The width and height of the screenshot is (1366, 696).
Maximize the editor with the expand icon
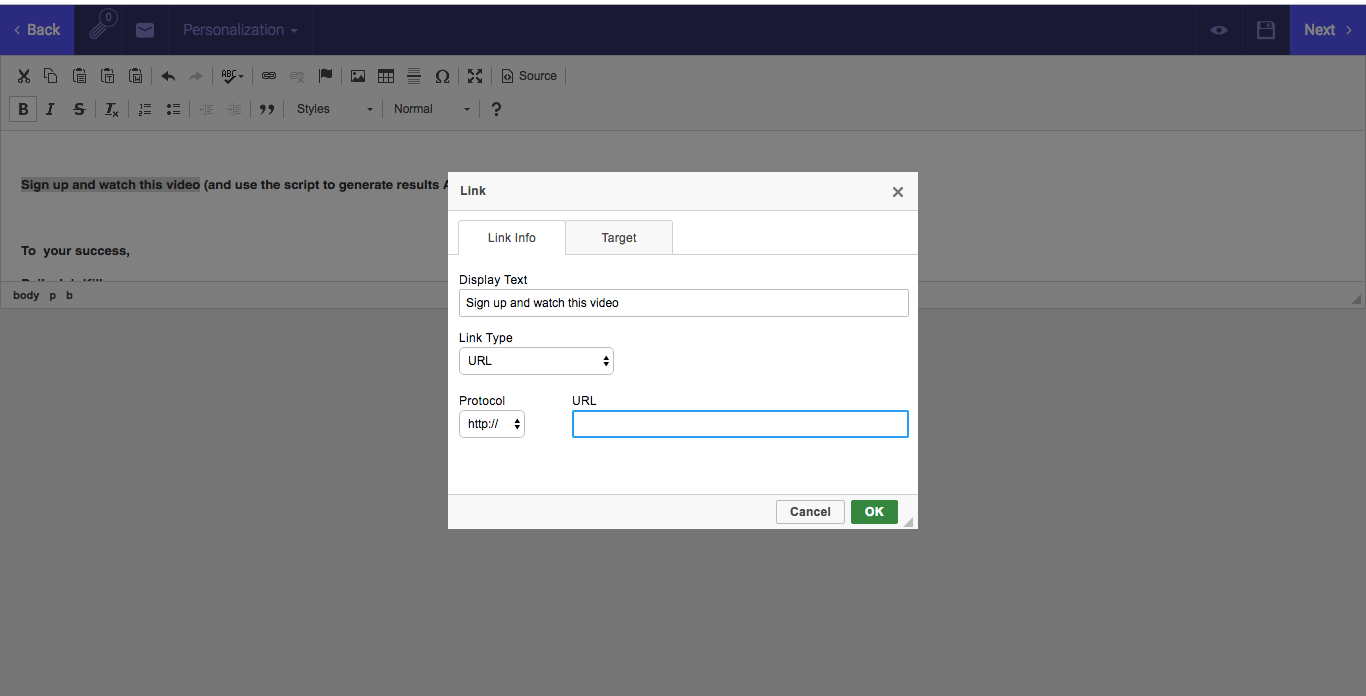click(x=475, y=76)
